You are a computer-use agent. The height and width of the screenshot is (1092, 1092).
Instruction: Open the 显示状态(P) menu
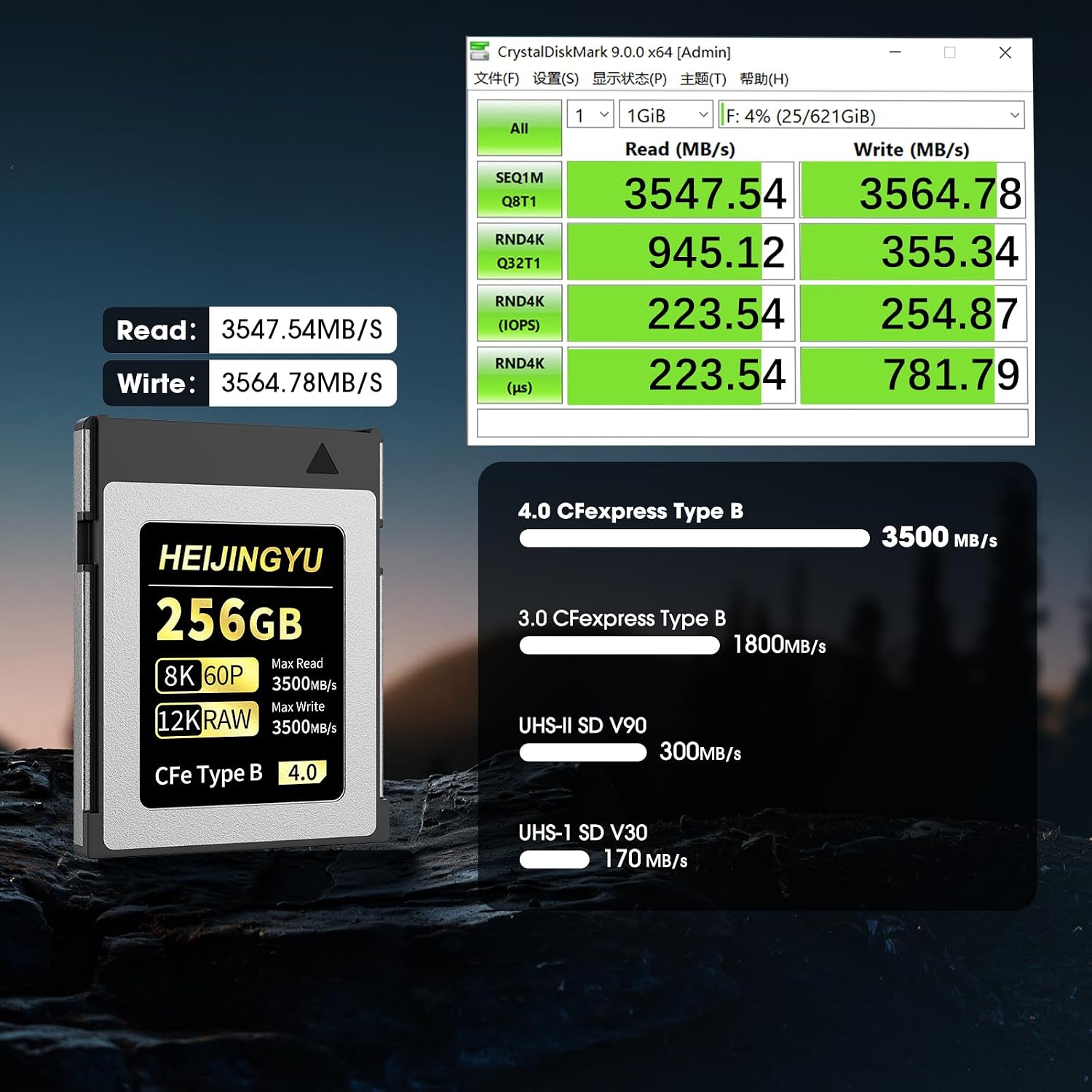(629, 79)
